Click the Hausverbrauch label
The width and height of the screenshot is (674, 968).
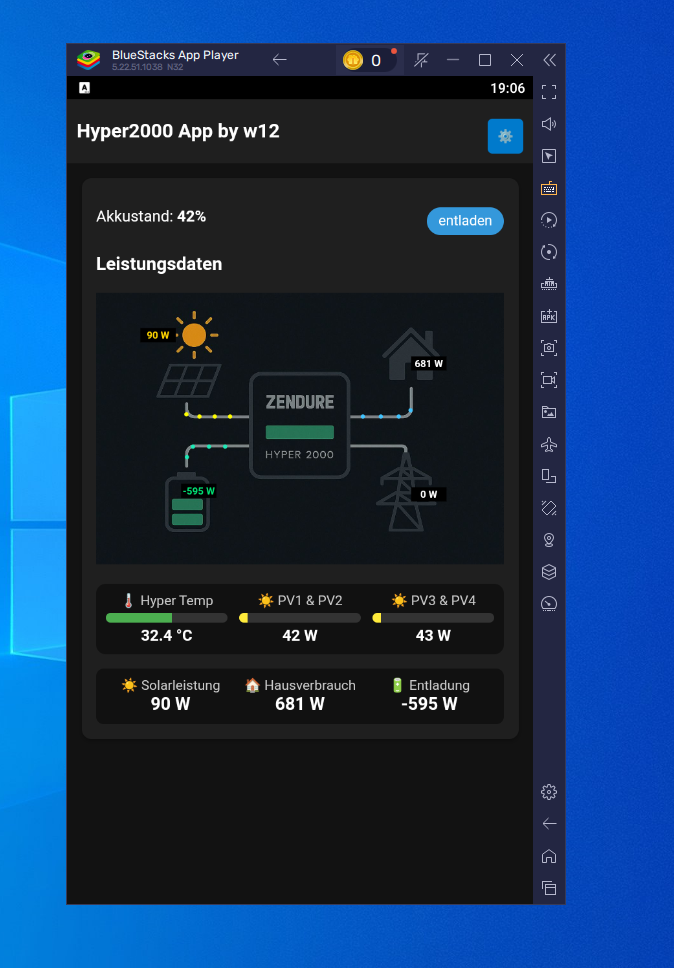[x=310, y=685]
